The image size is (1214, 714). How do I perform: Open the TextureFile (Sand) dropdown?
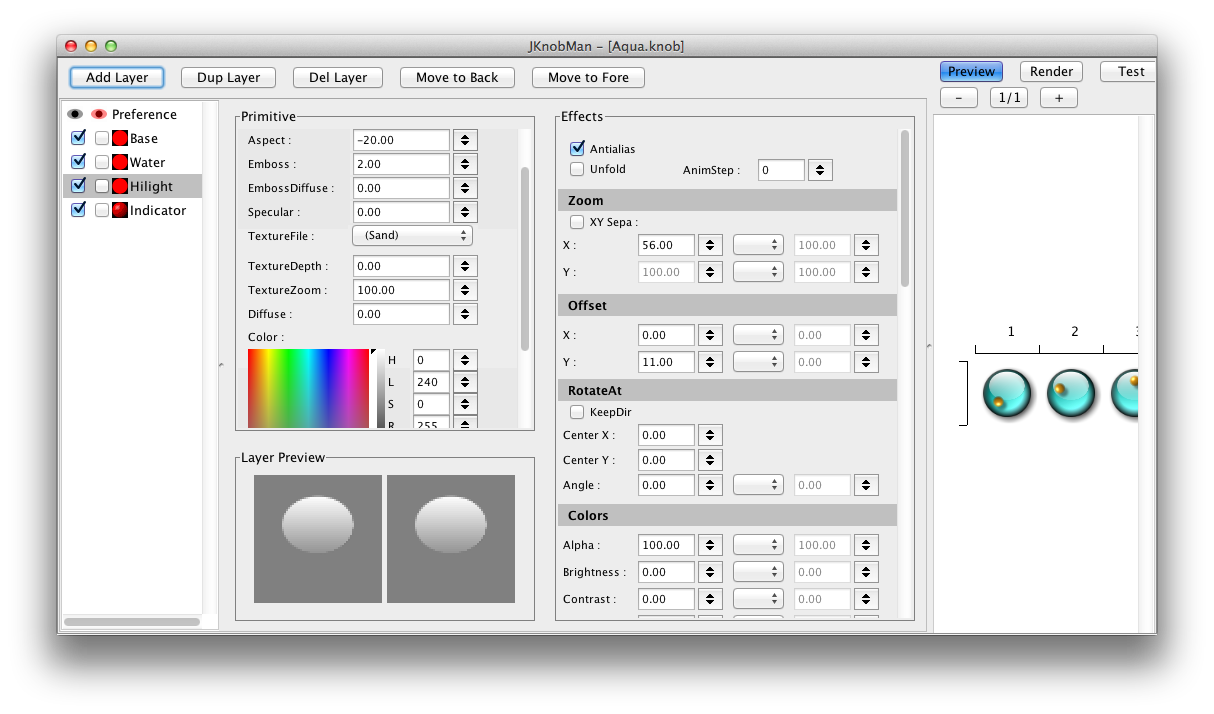point(412,236)
